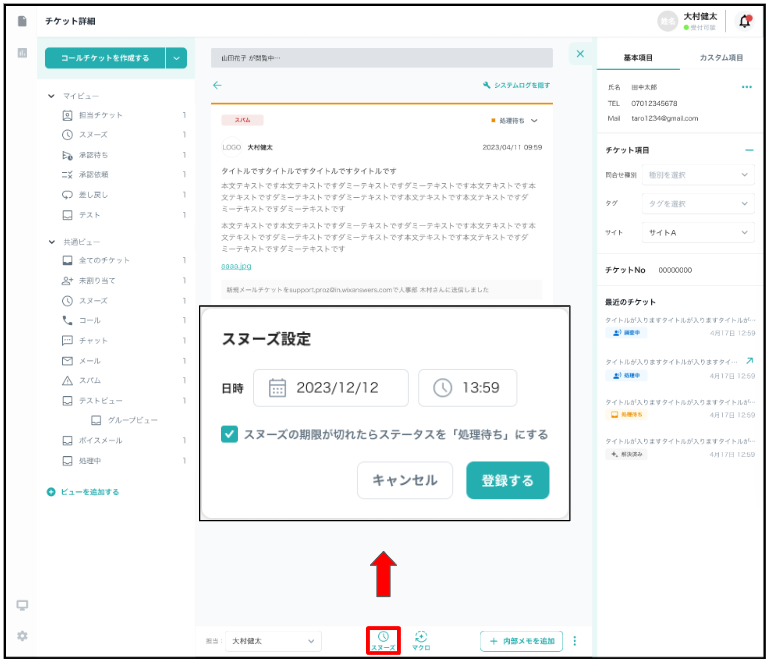Image resolution: width=768 pixels, height=661 pixels.
Task: Click the キャンセル button in snooze dialog
Action: (404, 480)
